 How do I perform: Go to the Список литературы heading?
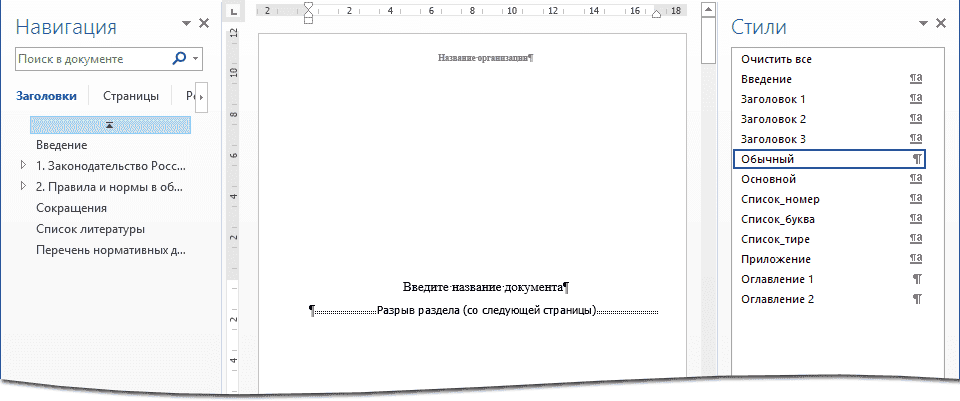[90, 229]
